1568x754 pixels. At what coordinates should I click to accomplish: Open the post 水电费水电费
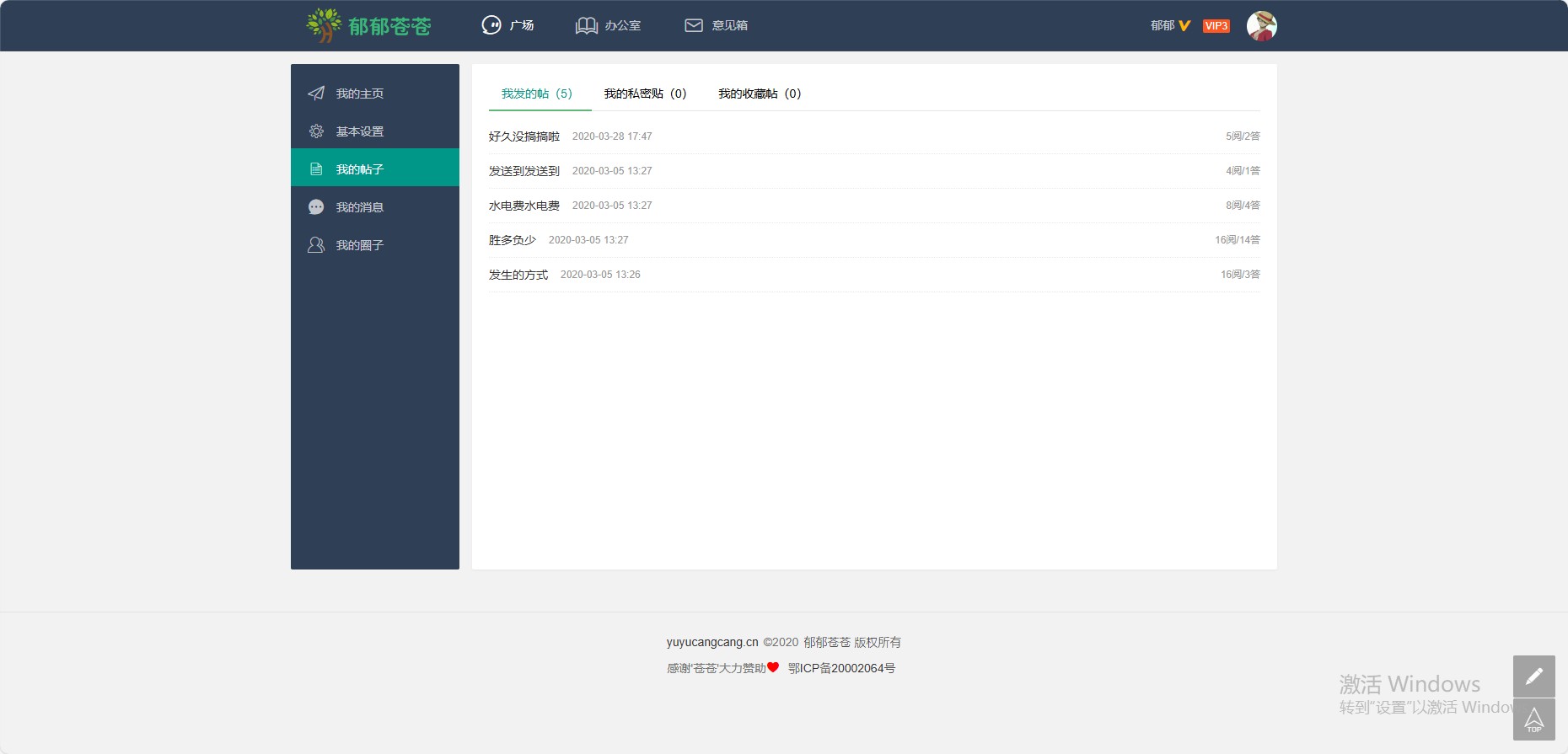(524, 206)
